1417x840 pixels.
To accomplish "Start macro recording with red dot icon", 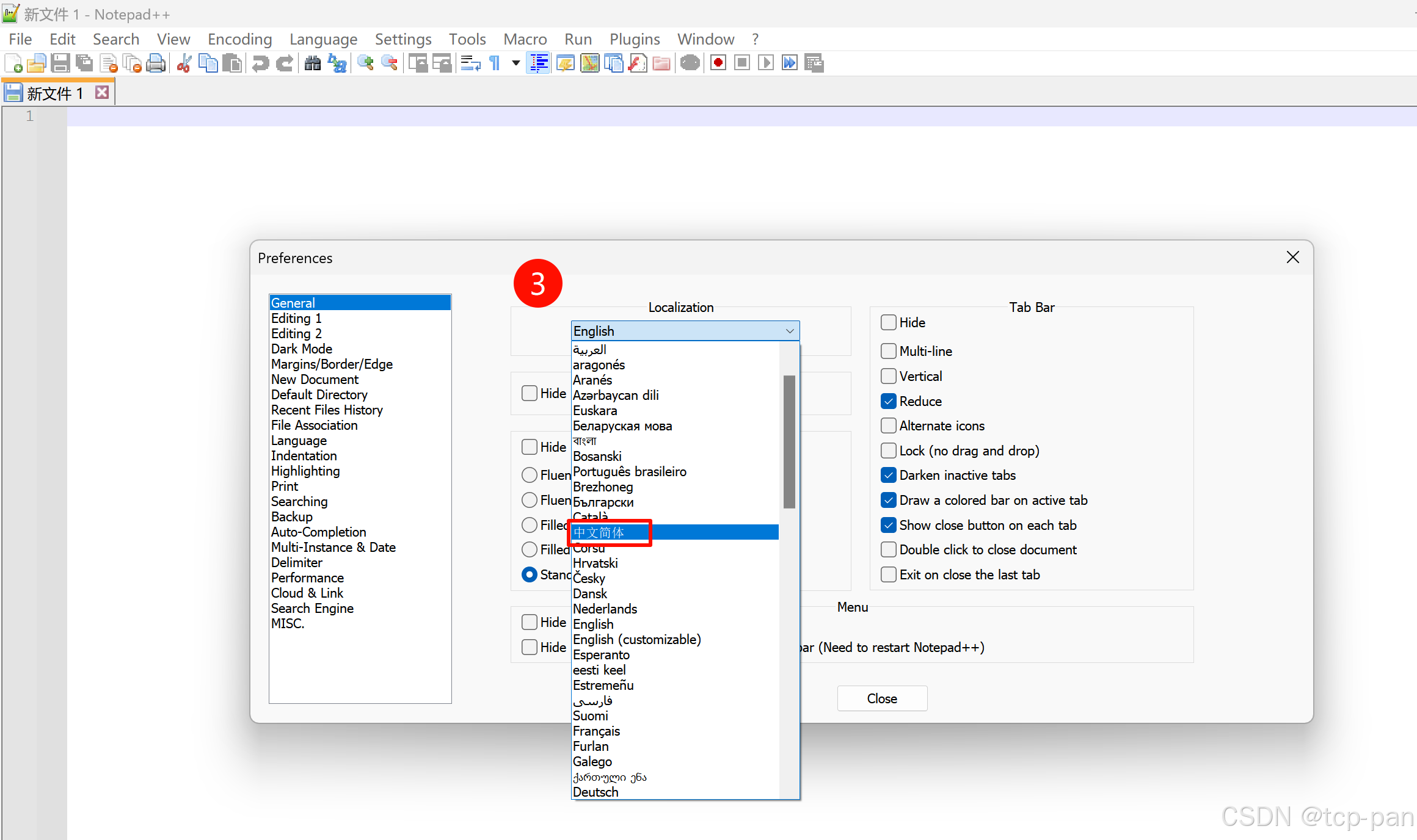I will pyautogui.click(x=718, y=63).
